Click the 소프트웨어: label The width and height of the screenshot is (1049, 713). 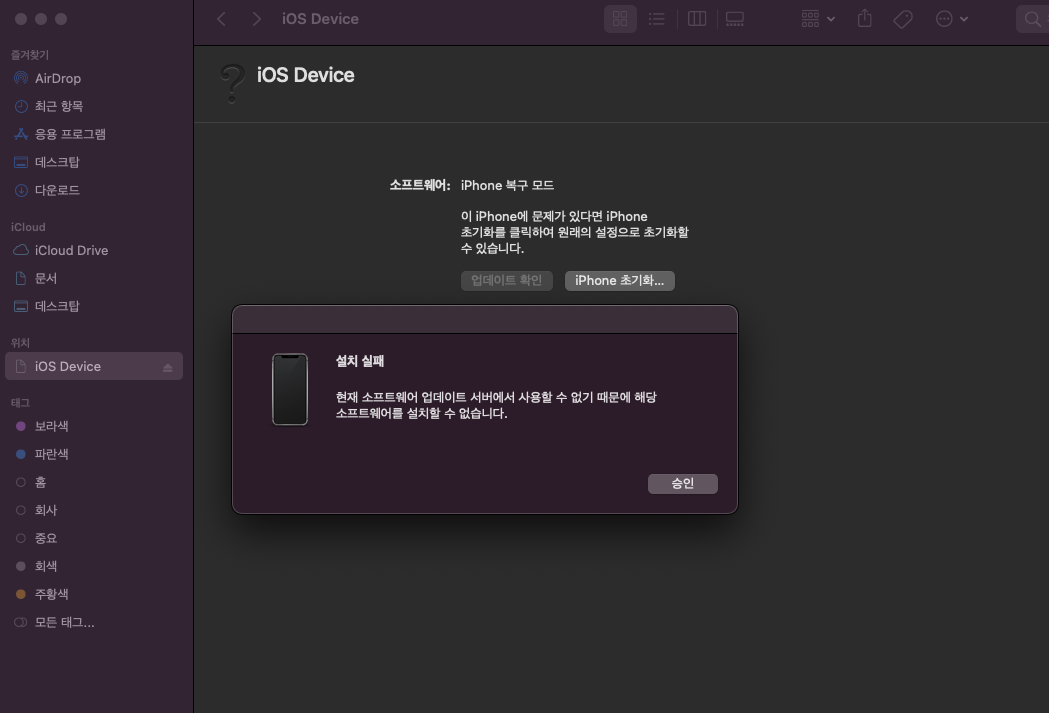click(x=420, y=185)
